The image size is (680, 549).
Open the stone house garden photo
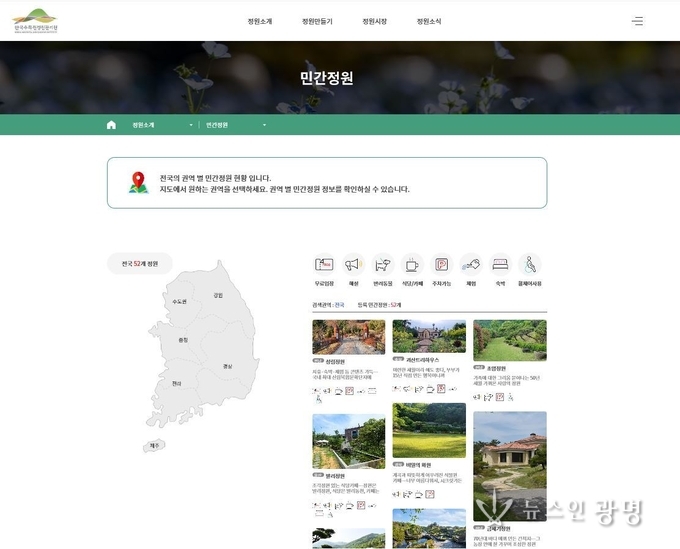(x=429, y=337)
